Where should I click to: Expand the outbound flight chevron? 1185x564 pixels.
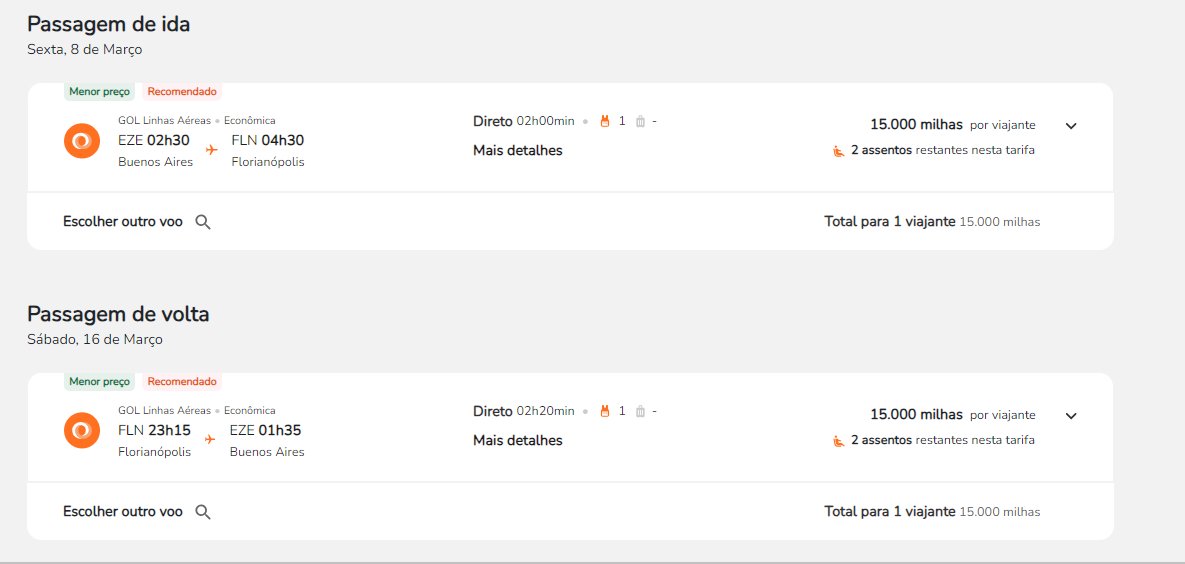point(1071,126)
